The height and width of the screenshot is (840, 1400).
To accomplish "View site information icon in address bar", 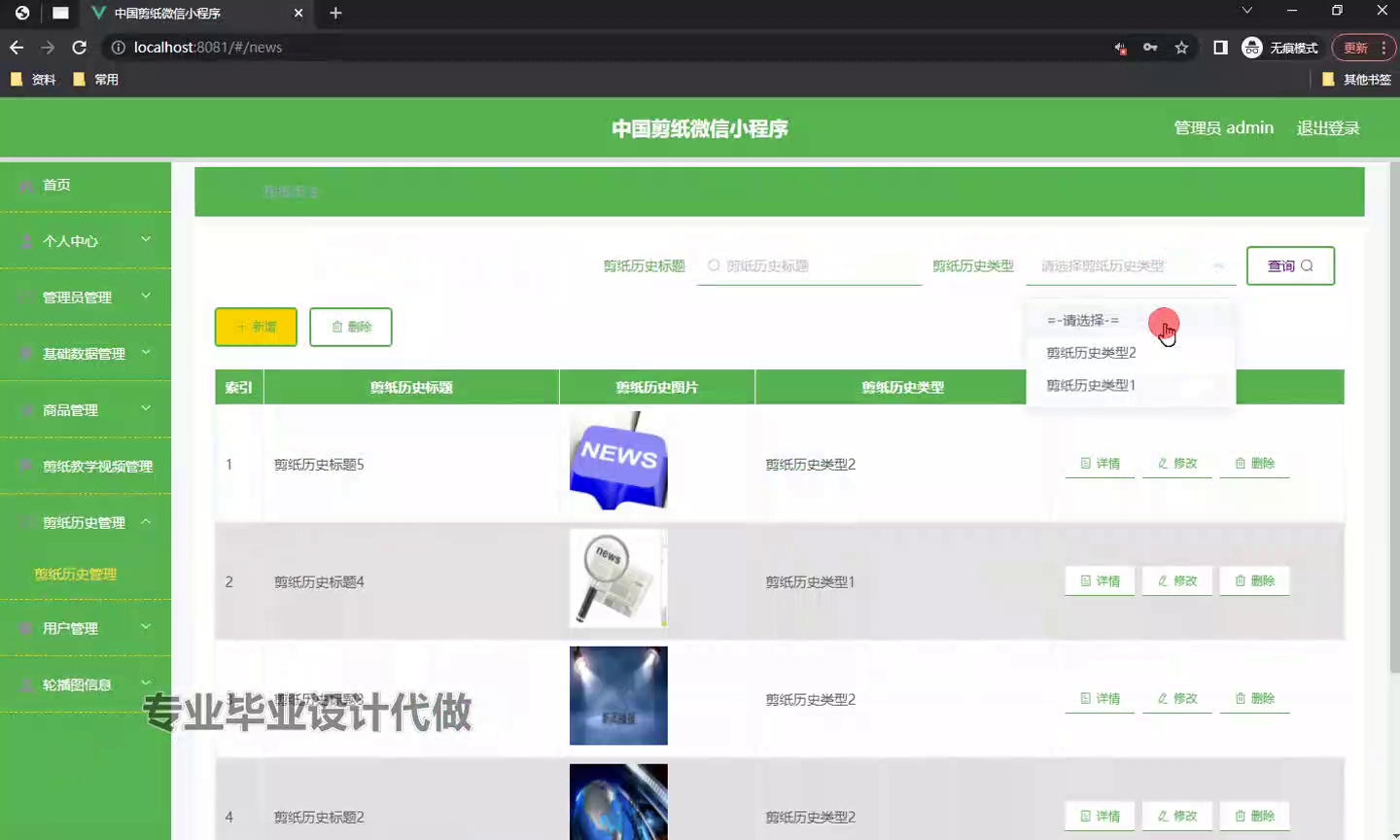I will pos(118,47).
